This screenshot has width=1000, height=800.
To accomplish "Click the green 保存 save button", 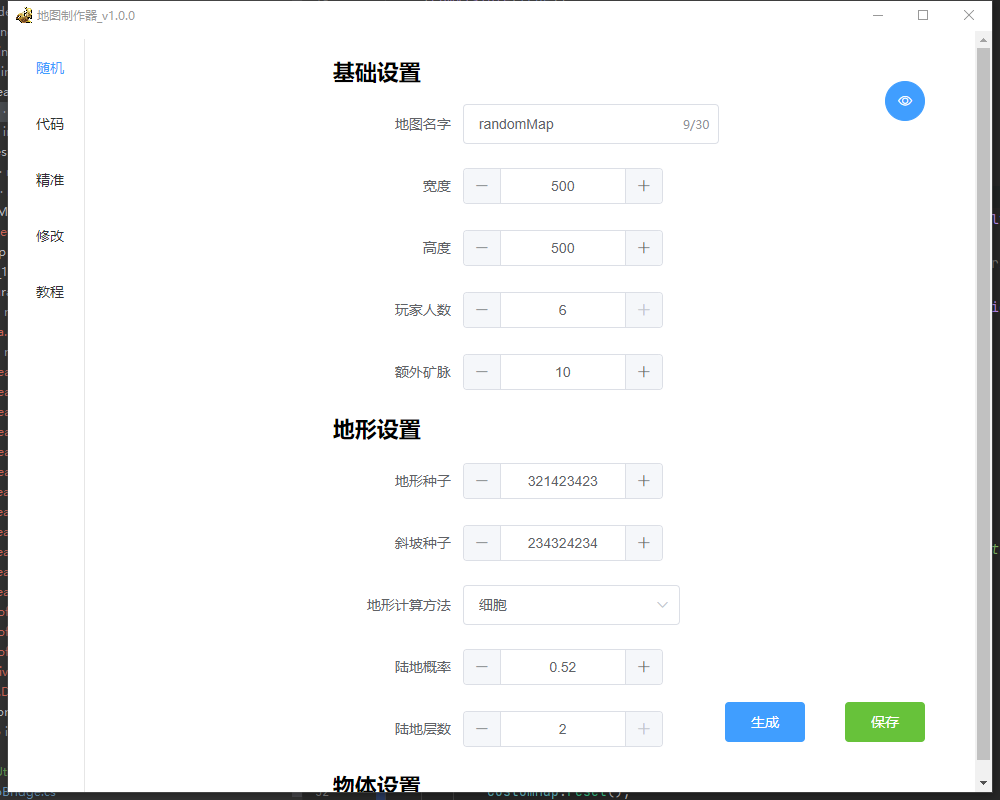I will tap(884, 721).
